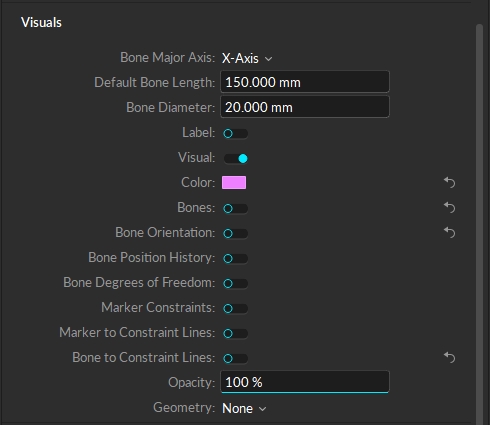Toggle the Label switch on
The width and height of the screenshot is (490, 425).
235,133
